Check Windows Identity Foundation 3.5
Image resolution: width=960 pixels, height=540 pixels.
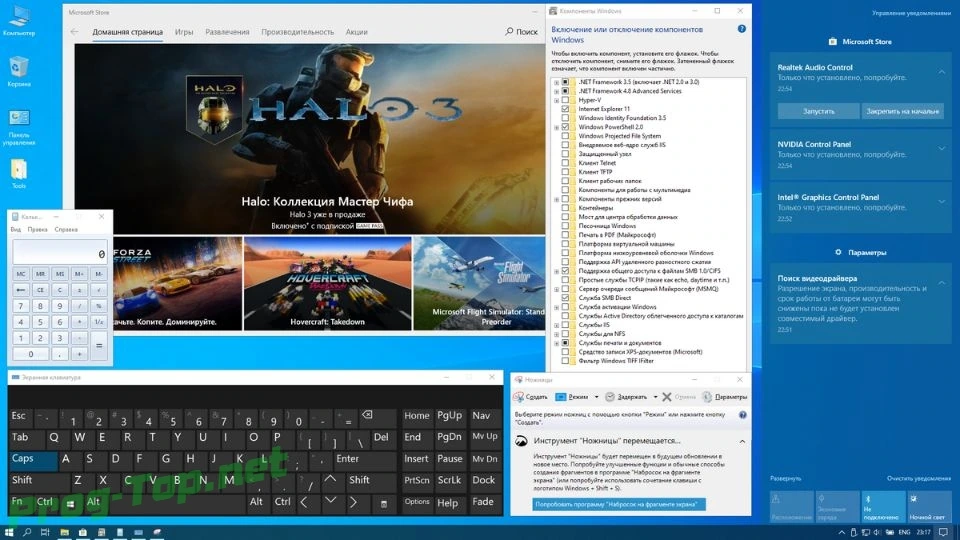(565, 118)
